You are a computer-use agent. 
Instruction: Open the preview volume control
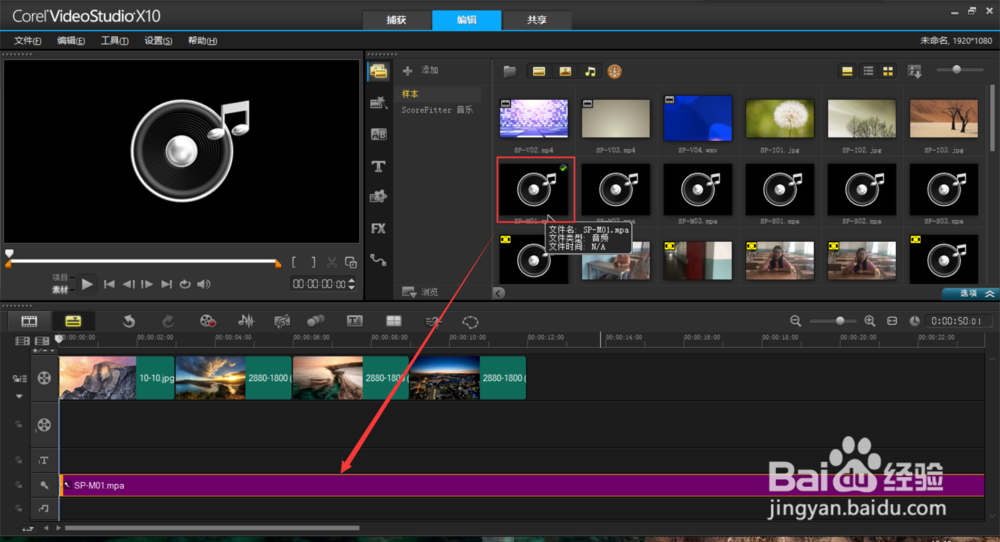pyautogui.click(x=204, y=284)
